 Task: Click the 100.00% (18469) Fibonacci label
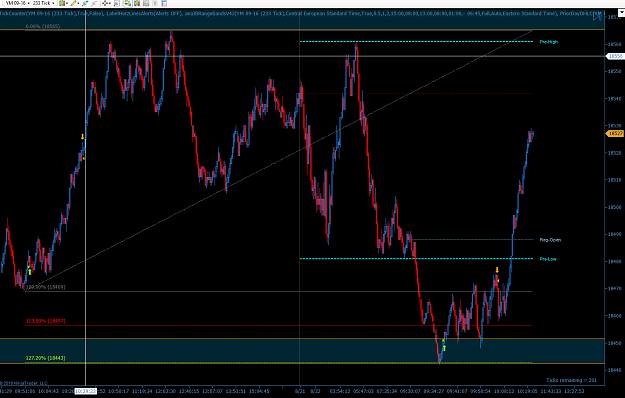pyautogui.click(x=45, y=287)
